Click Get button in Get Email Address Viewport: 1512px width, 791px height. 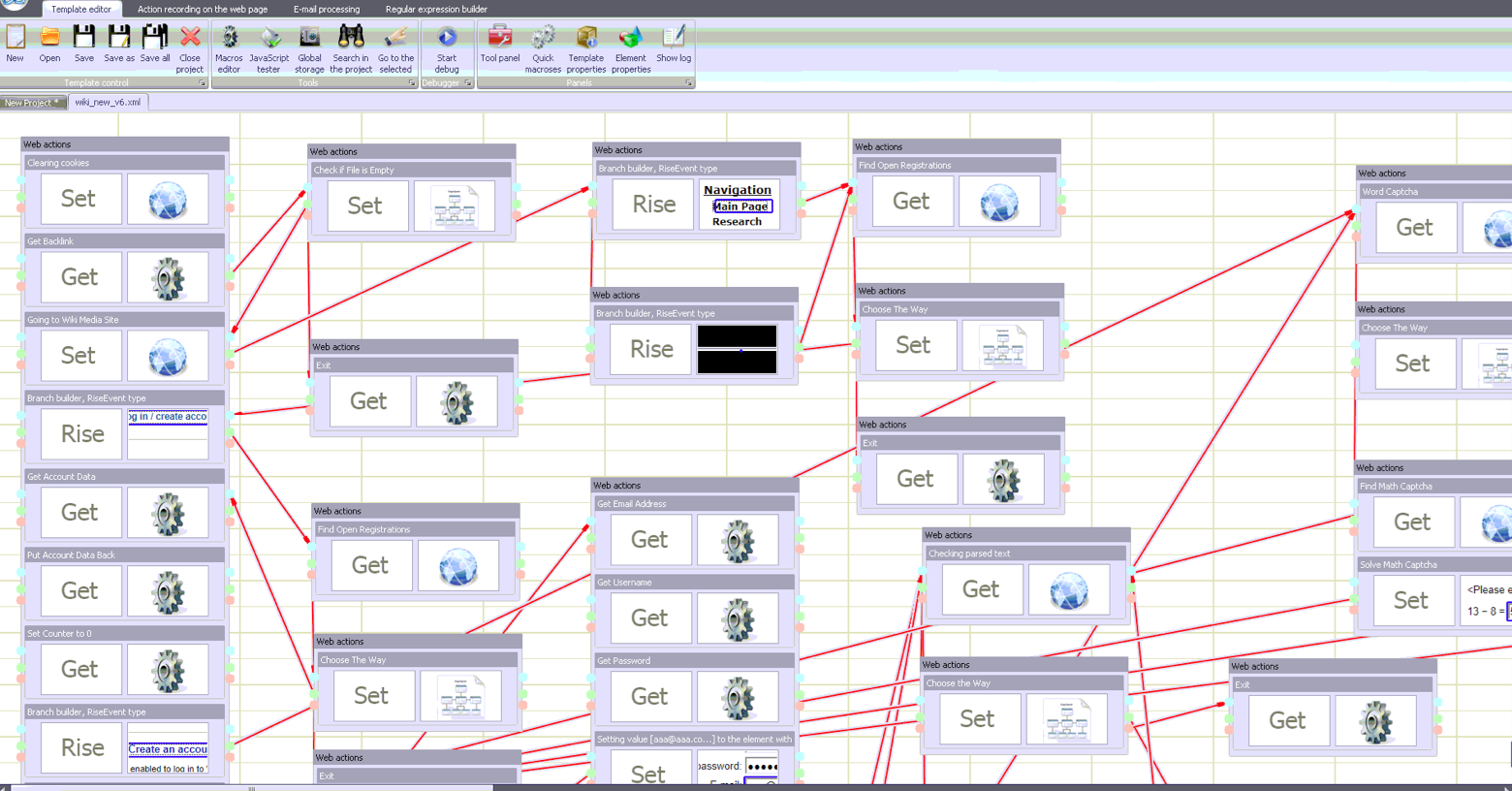(651, 540)
